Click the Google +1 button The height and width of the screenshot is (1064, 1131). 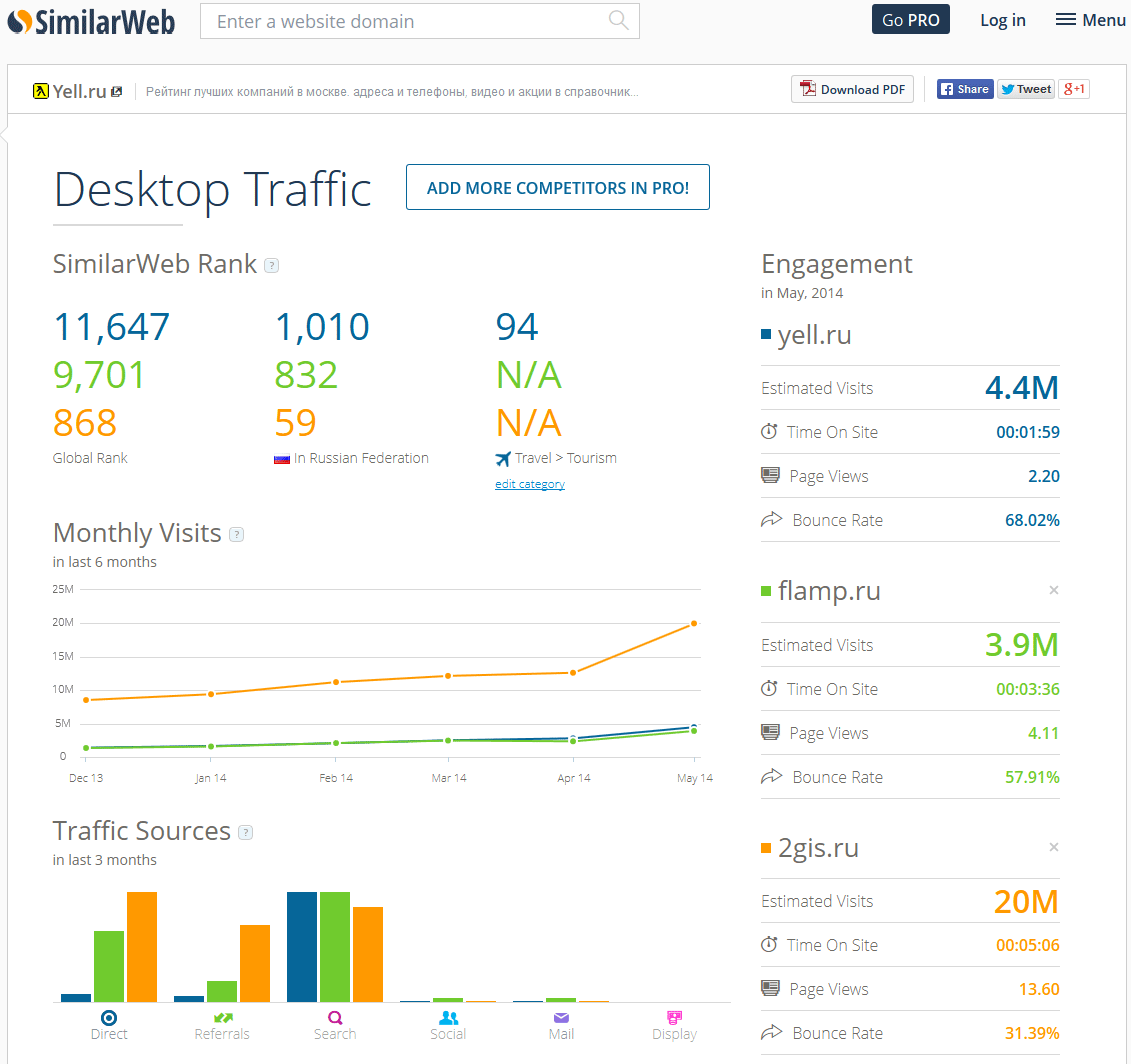(1074, 89)
